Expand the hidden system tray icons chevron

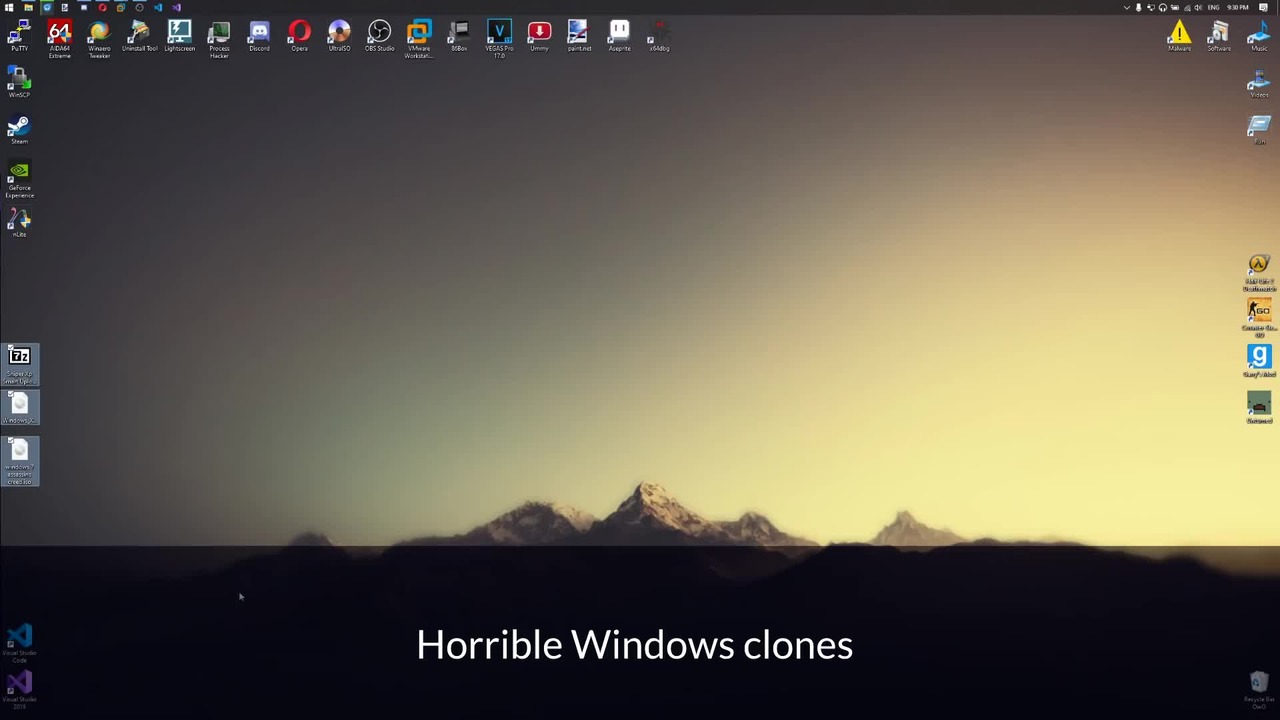pos(1127,7)
